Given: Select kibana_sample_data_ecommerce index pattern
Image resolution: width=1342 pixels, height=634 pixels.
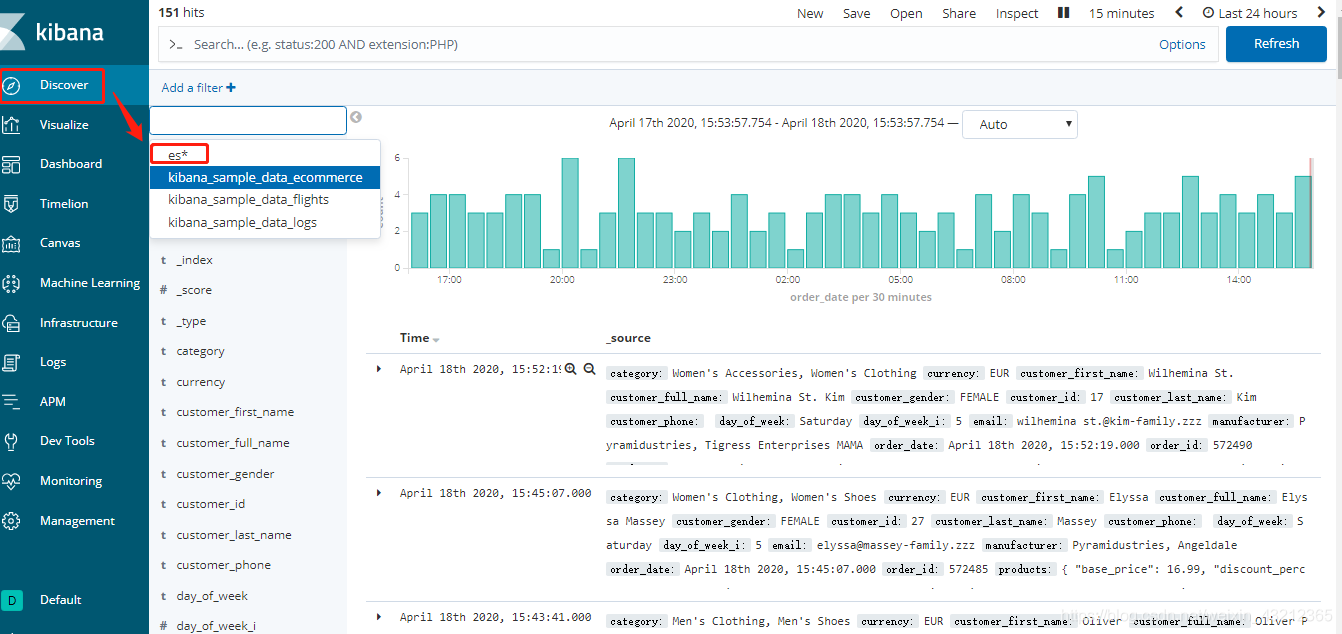Looking at the screenshot, I should [265, 177].
